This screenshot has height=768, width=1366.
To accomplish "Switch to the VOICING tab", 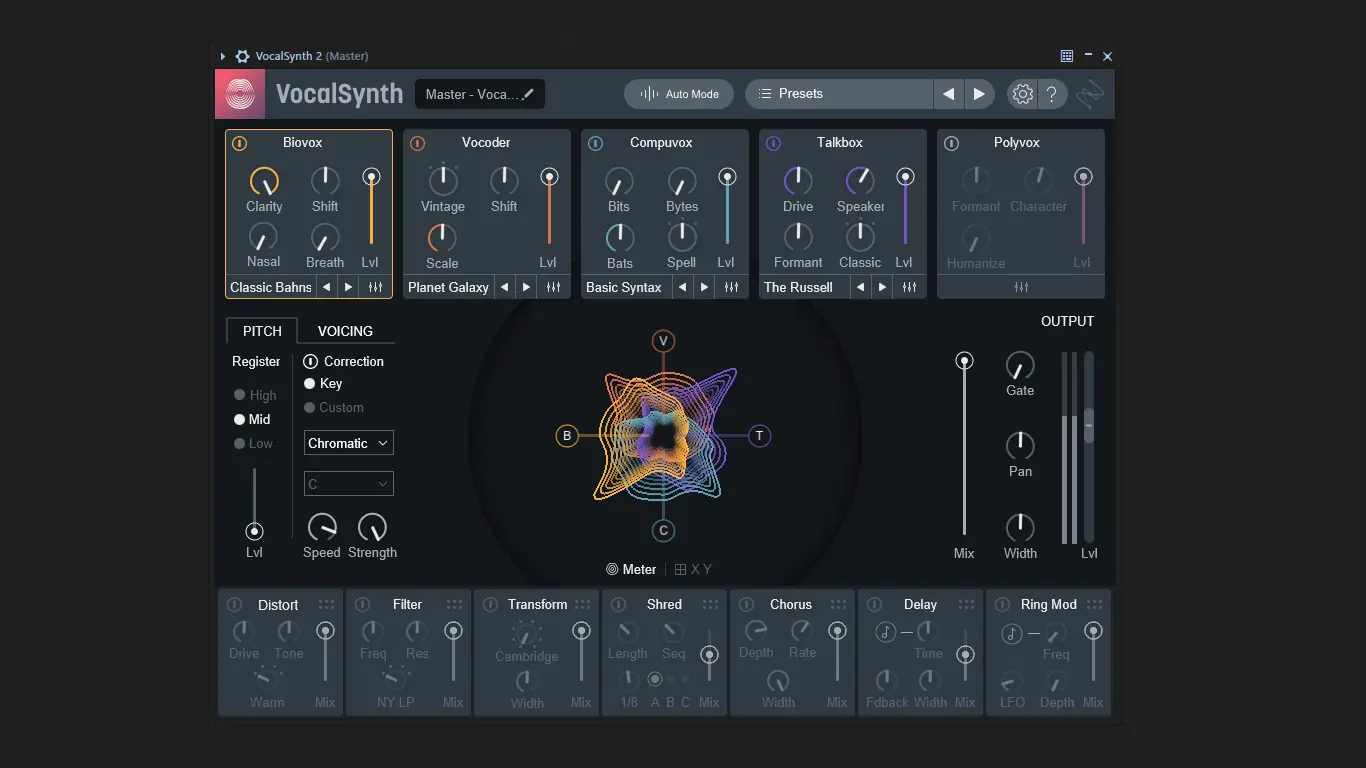I will coord(345,330).
